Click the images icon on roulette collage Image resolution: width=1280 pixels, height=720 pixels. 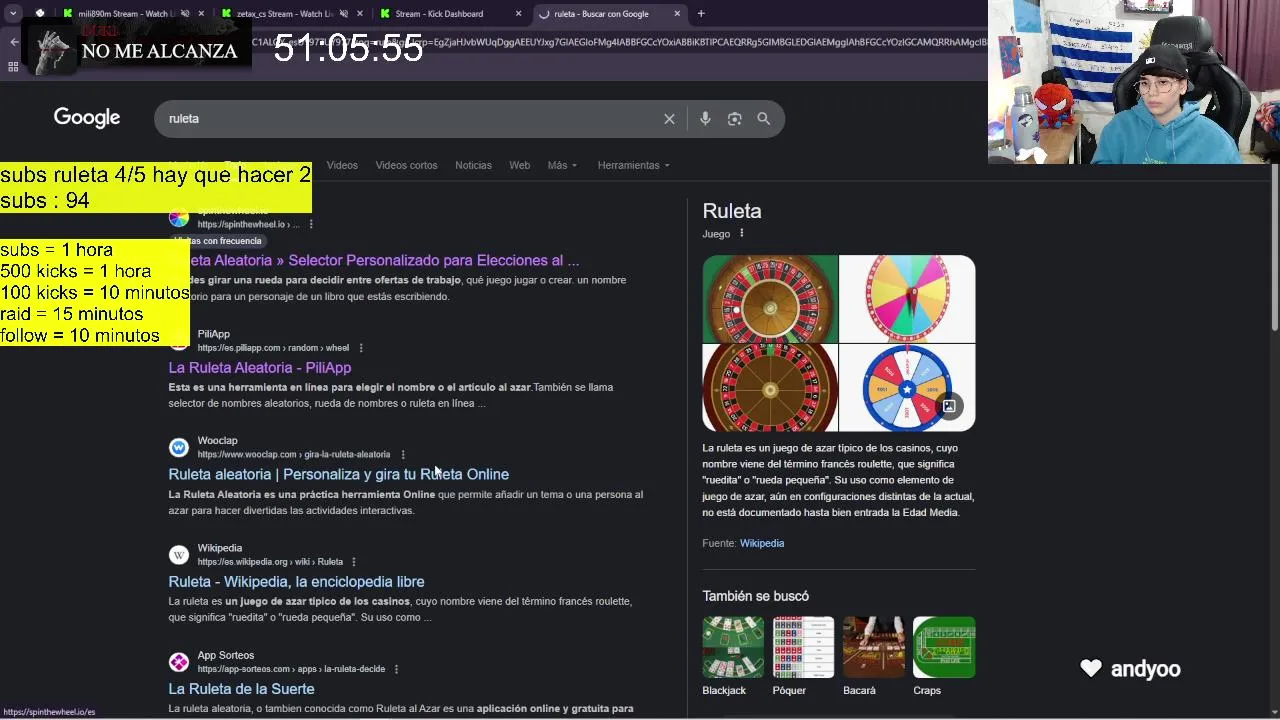tap(949, 406)
